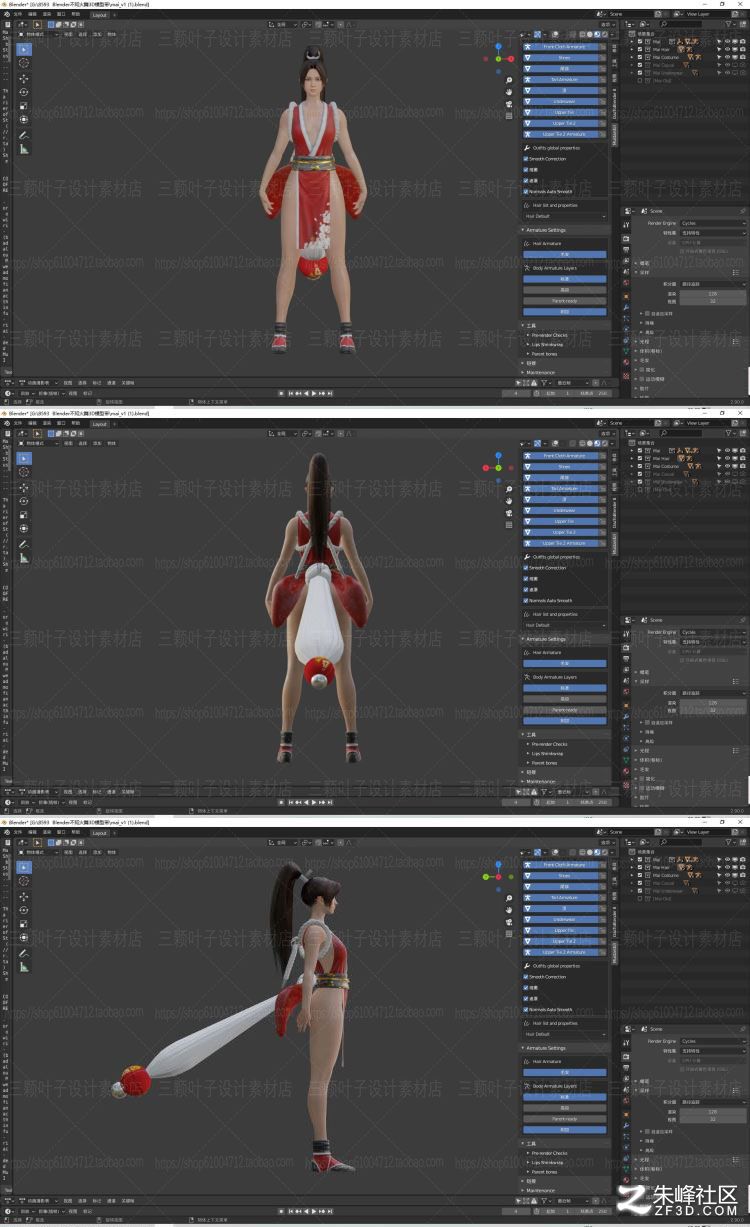Switch to Layout workspace tab in the front-view window
The height and width of the screenshot is (1227, 750).
click(100, 15)
